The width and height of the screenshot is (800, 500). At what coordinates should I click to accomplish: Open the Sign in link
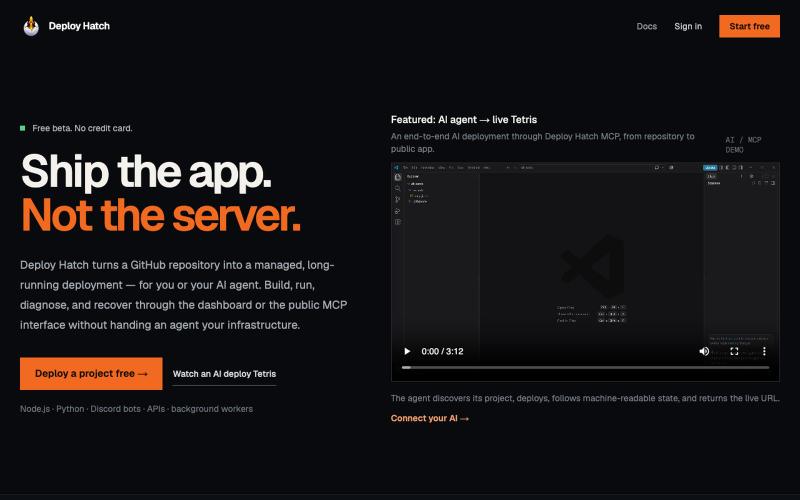pos(688,27)
